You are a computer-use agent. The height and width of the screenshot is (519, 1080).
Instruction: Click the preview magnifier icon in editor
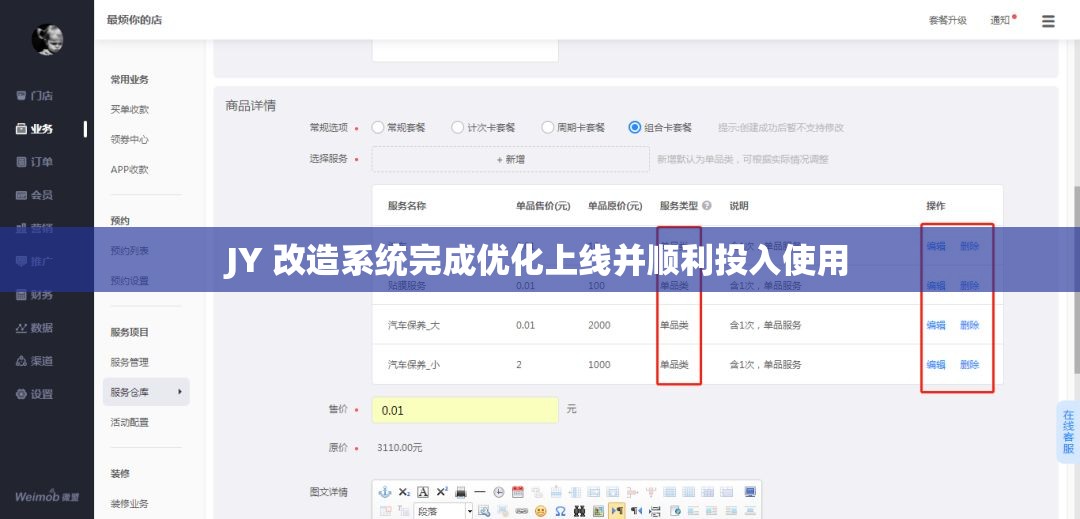click(x=484, y=511)
